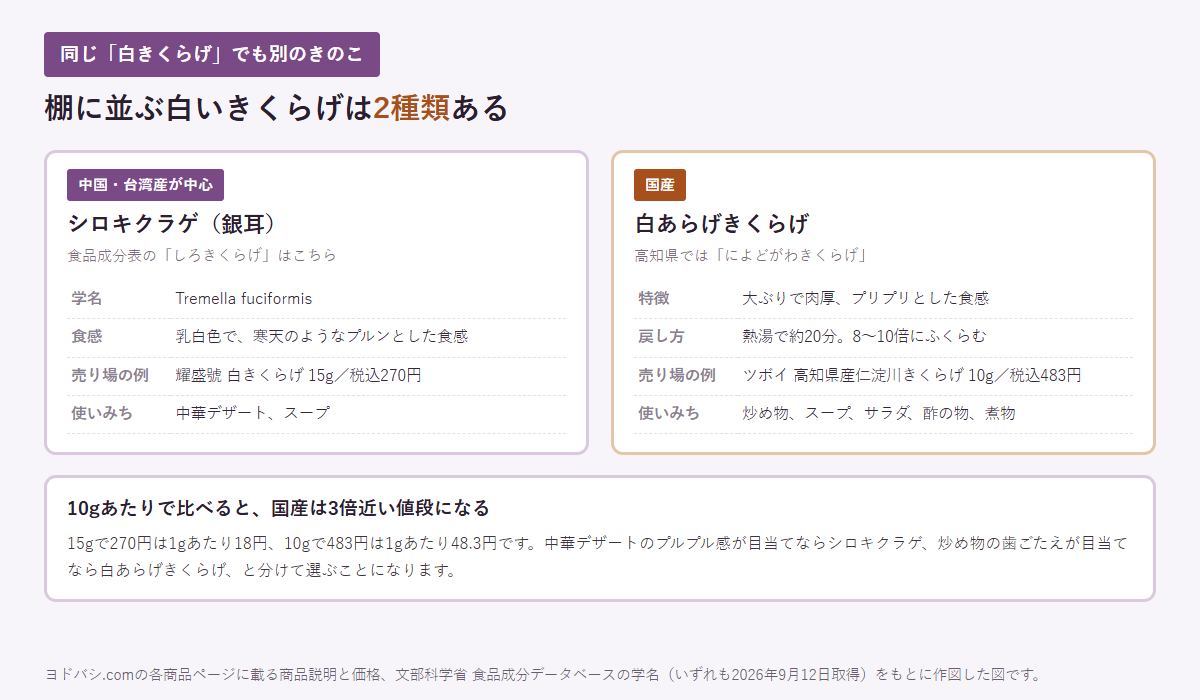The image size is (1200, 700).
Task: Select 使いみち label in シロキクラゲ card
Action: coord(102,413)
